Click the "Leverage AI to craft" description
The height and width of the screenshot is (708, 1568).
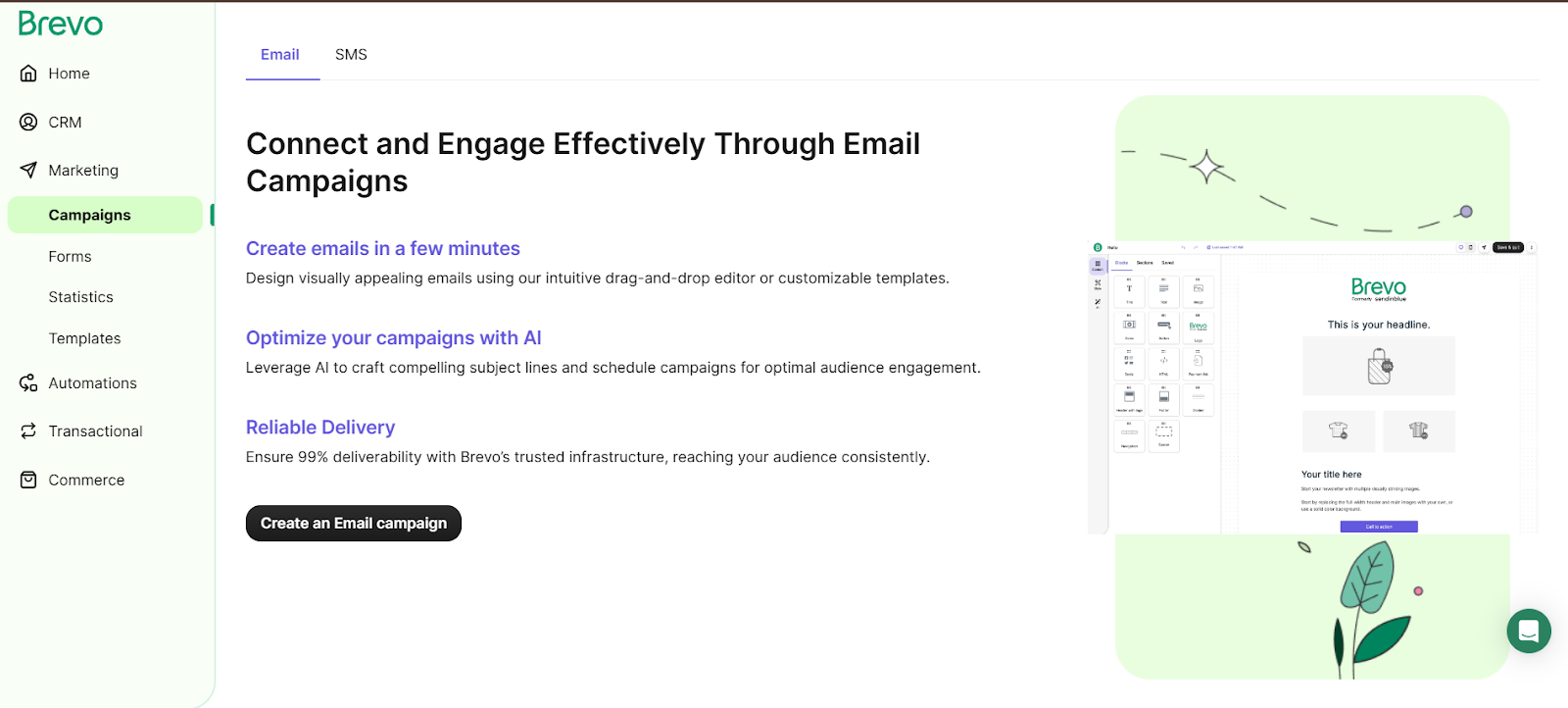pyautogui.click(x=613, y=368)
